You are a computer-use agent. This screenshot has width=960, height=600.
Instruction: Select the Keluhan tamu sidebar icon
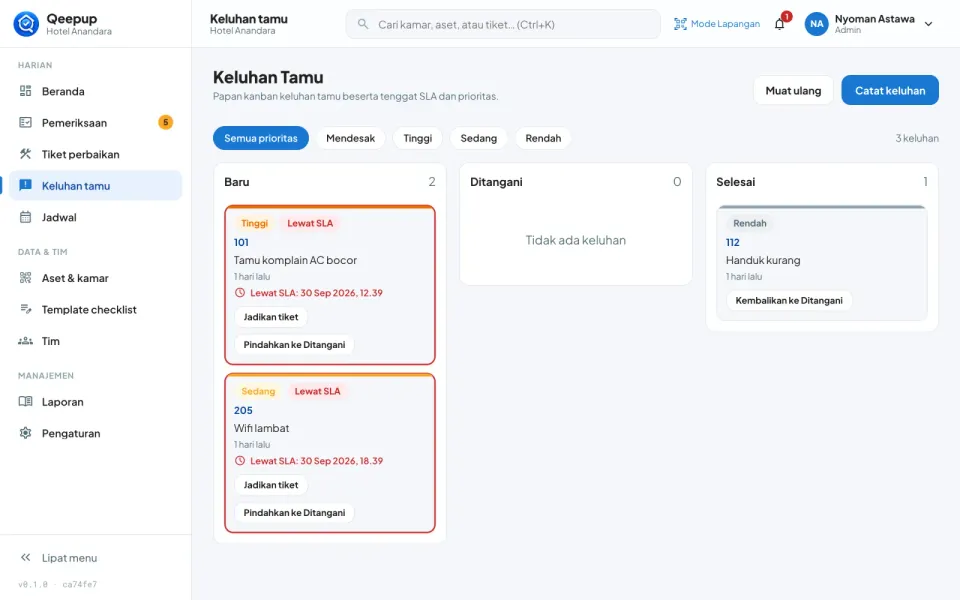click(25, 186)
